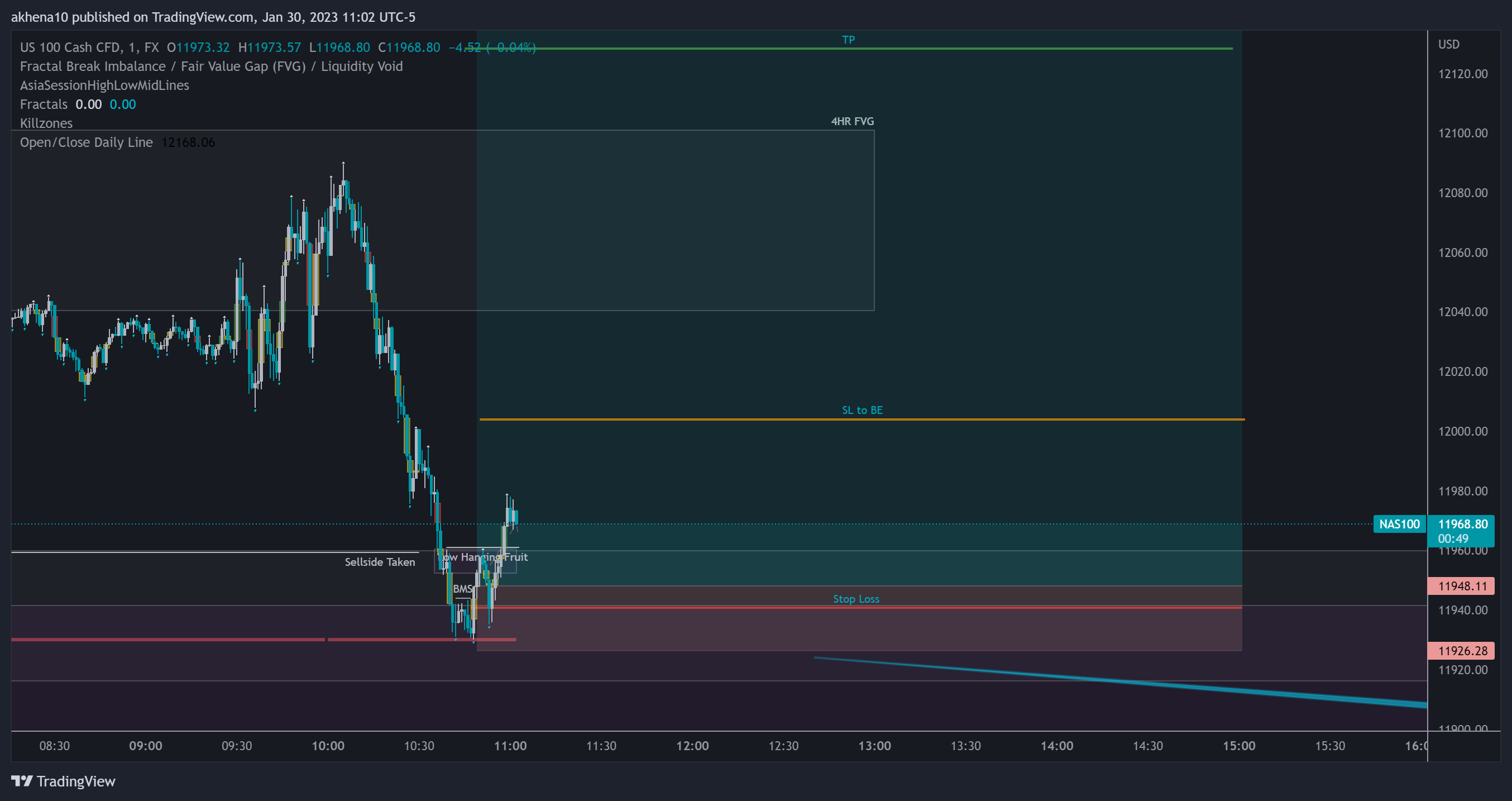Click the NAS100 price tag
1512x801 pixels.
[1399, 524]
